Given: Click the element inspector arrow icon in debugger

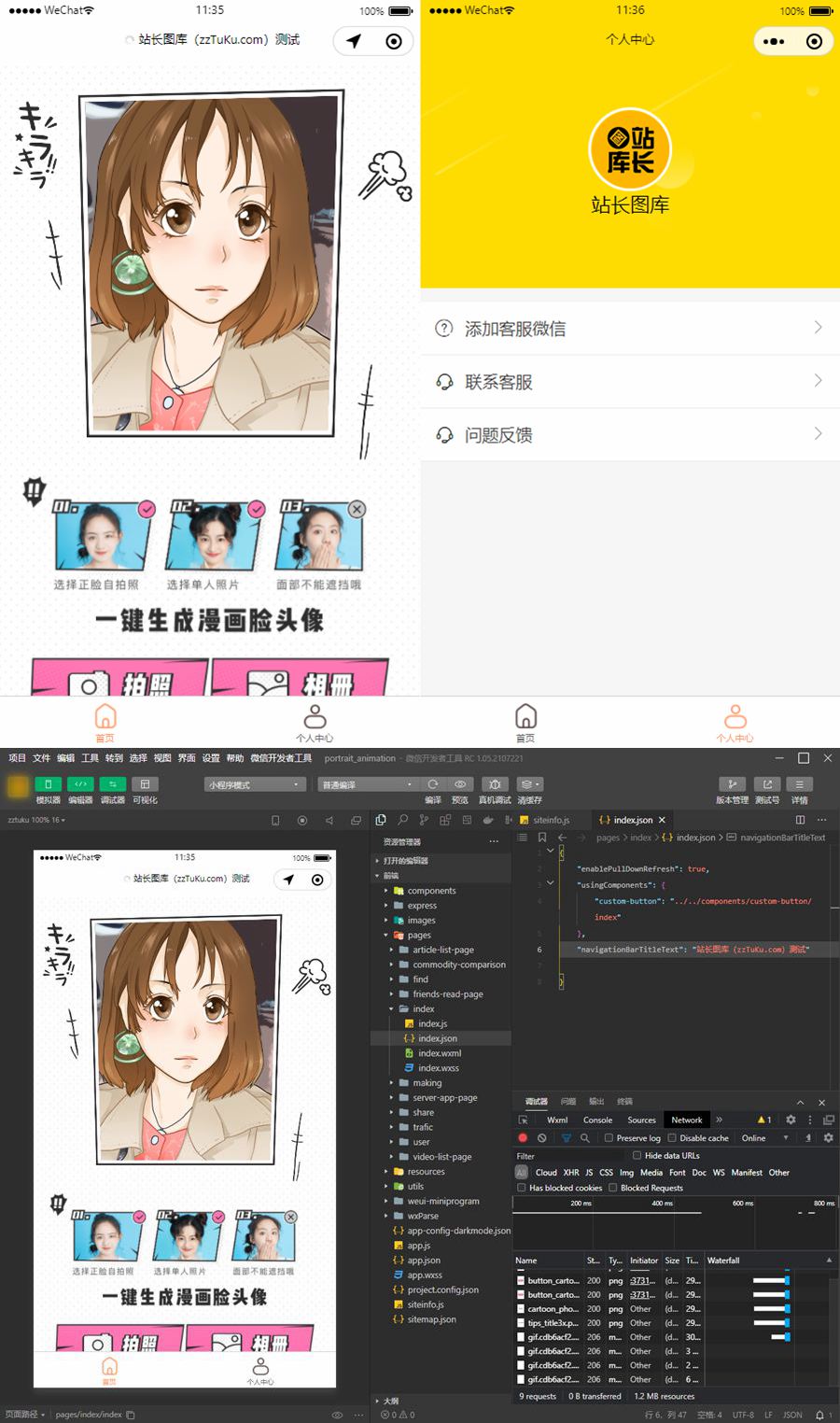Looking at the screenshot, I should tap(524, 1120).
